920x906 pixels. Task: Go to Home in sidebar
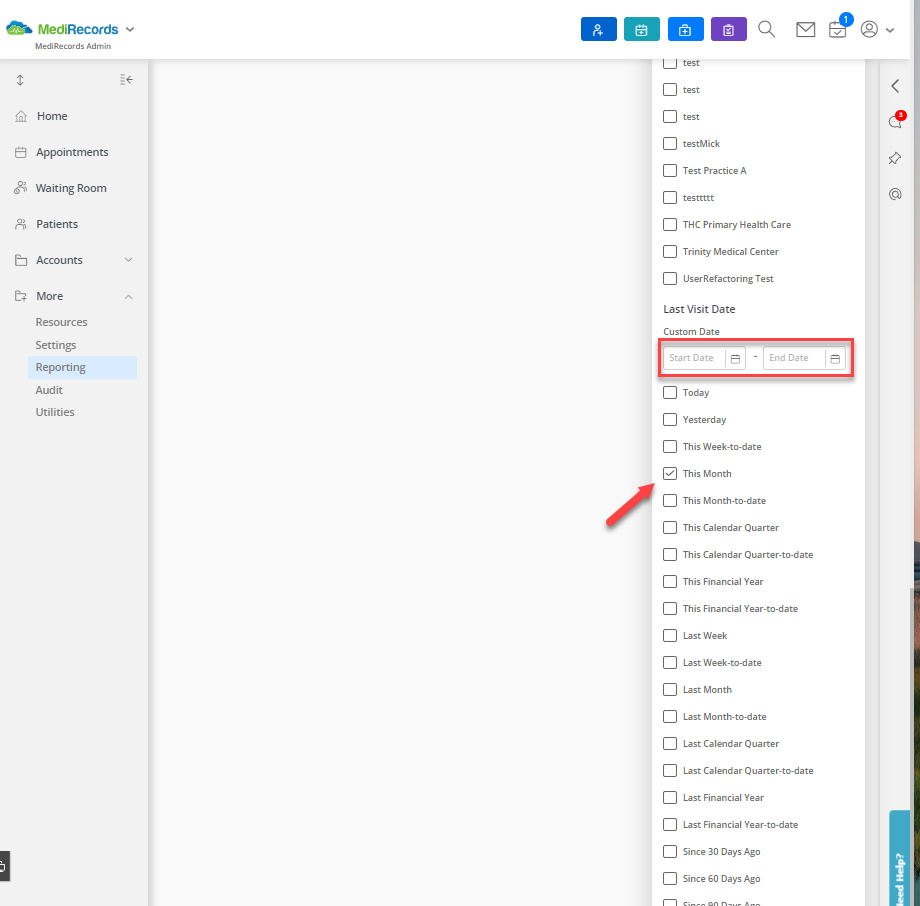[52, 116]
